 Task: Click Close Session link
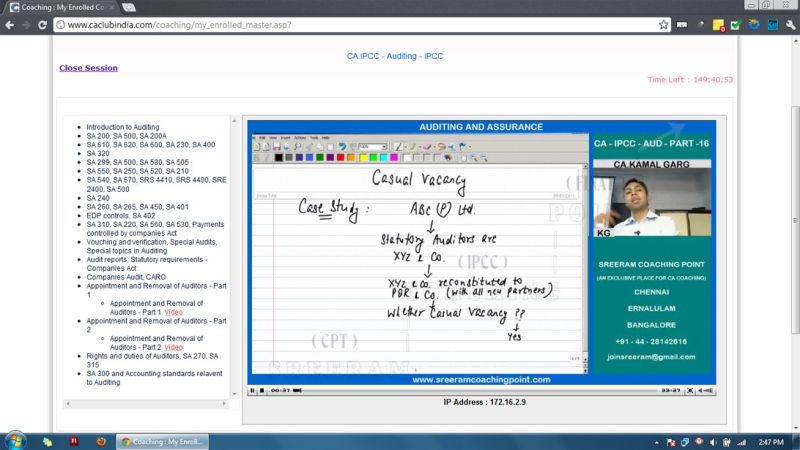(x=88, y=68)
